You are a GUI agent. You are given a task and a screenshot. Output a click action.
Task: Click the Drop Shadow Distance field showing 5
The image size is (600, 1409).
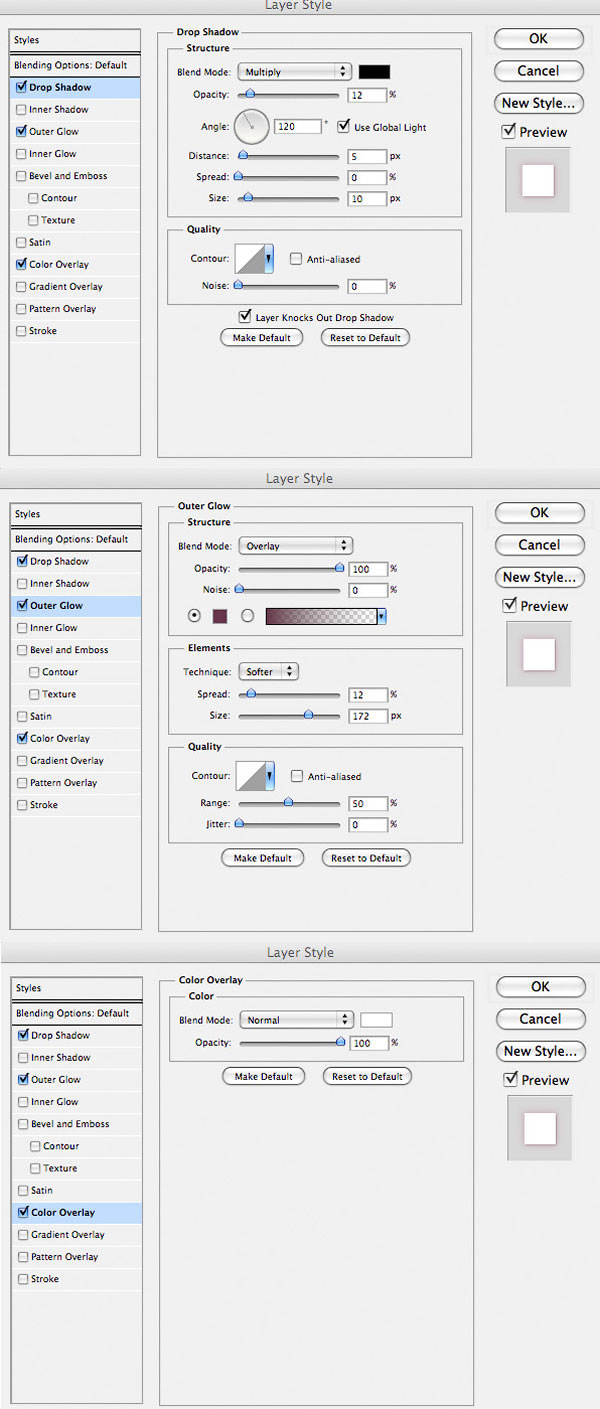click(367, 156)
